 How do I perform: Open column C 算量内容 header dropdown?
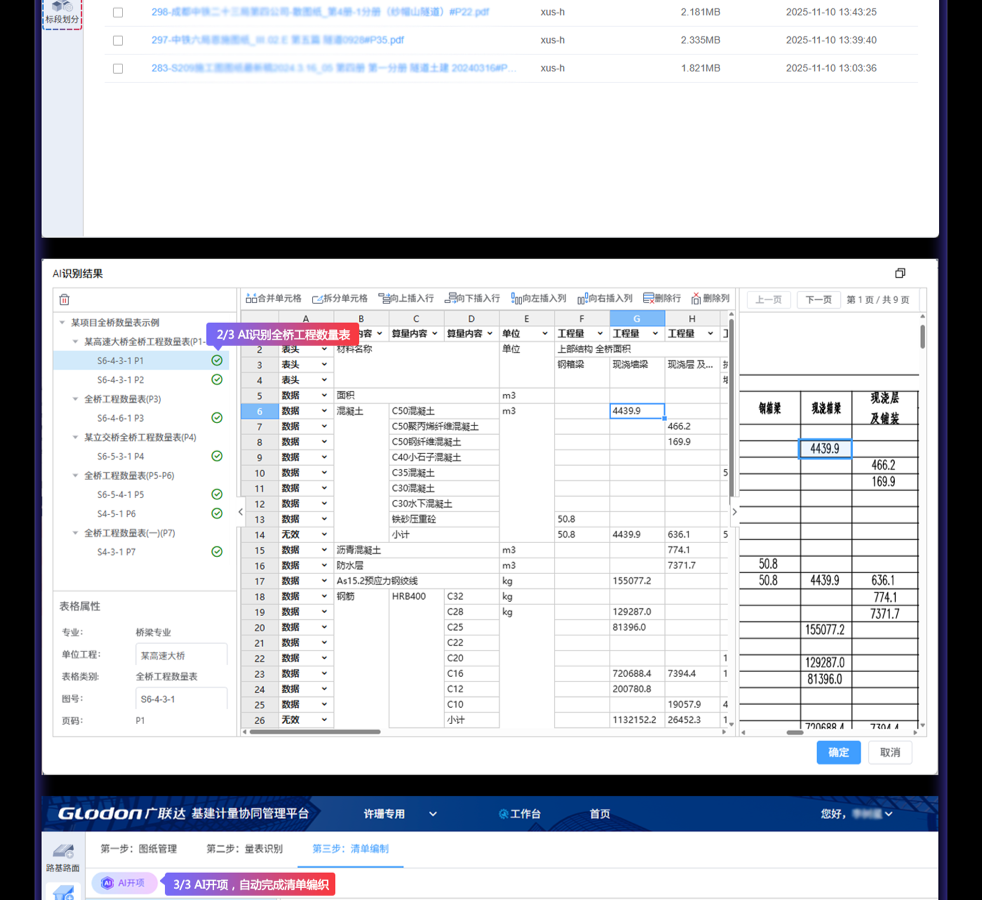pos(435,334)
